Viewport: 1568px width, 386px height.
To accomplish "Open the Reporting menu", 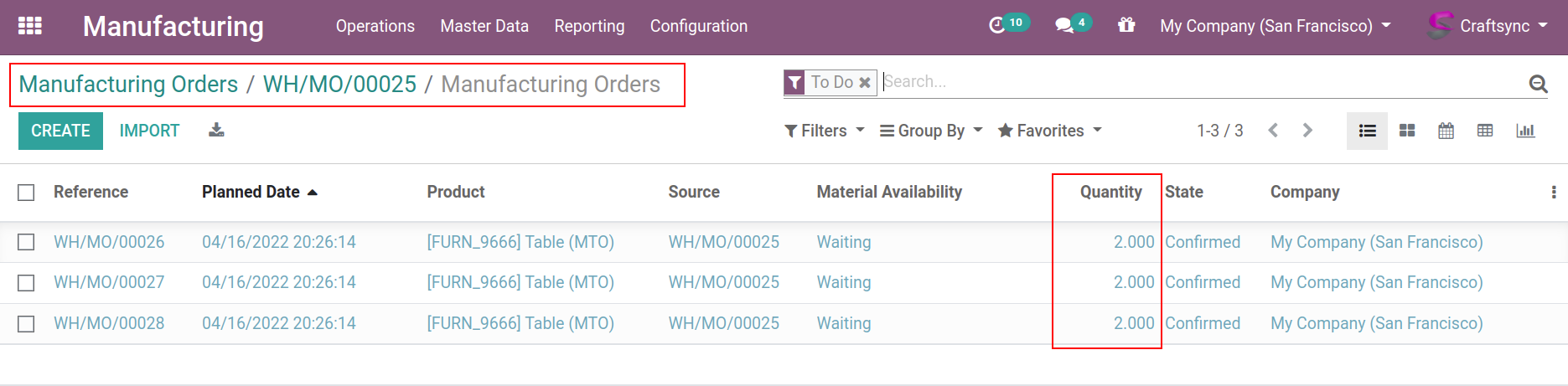I will [x=589, y=26].
